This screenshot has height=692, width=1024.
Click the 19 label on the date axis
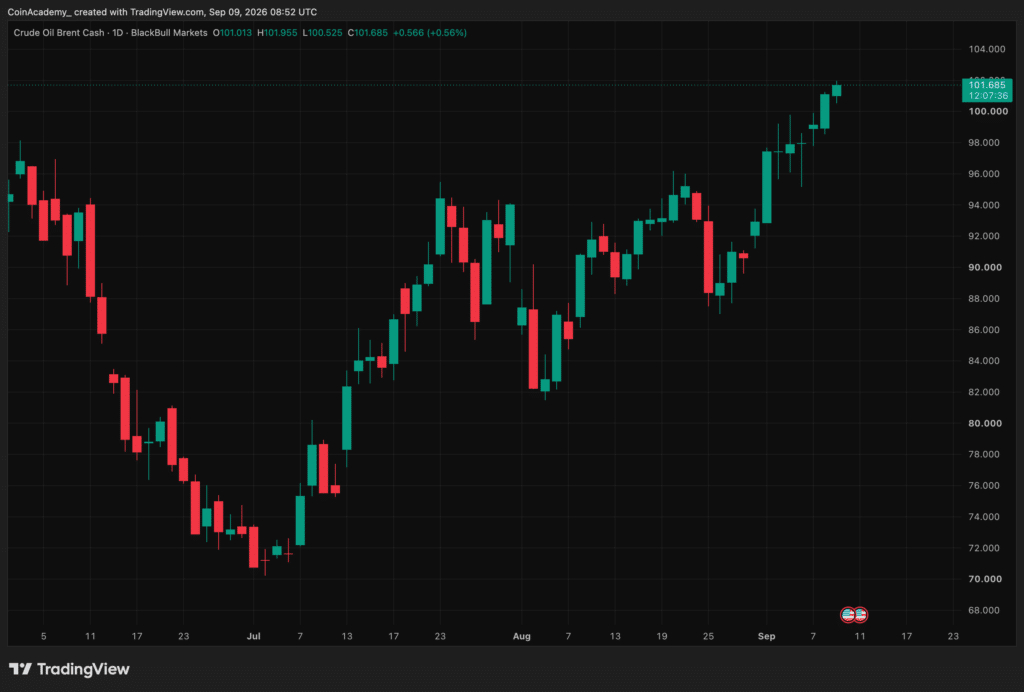click(662, 636)
